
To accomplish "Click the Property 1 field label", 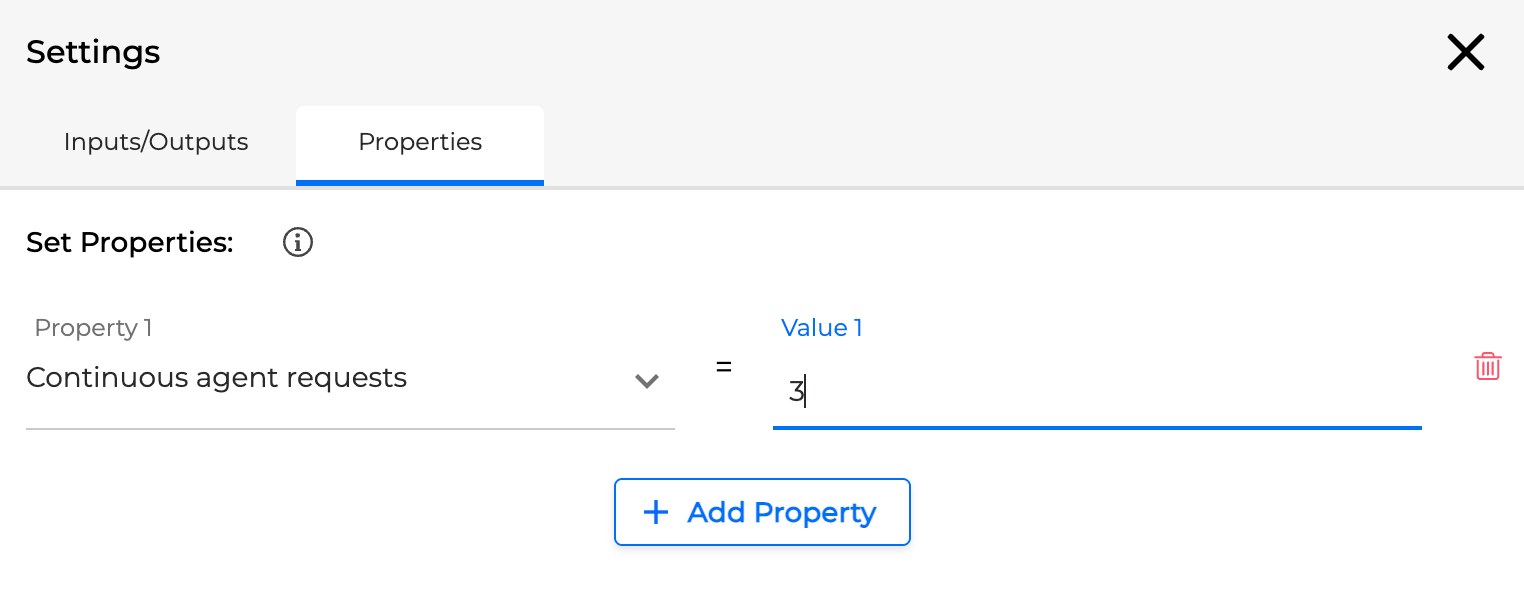I will coord(92,327).
